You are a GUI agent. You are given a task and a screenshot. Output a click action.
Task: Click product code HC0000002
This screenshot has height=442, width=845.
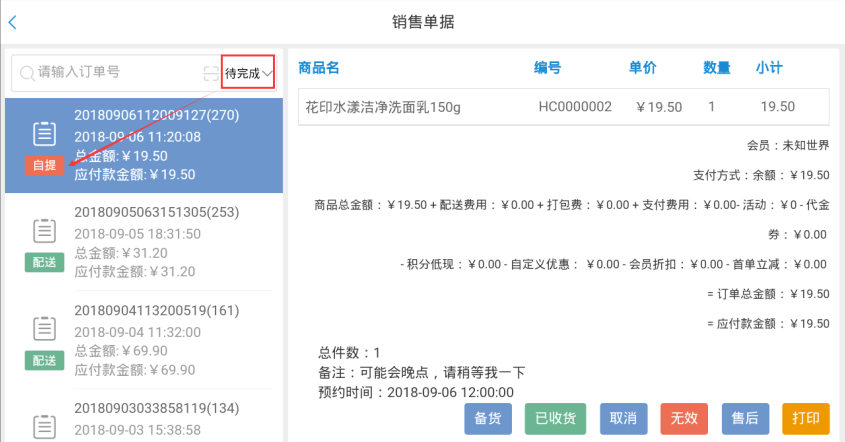575,107
